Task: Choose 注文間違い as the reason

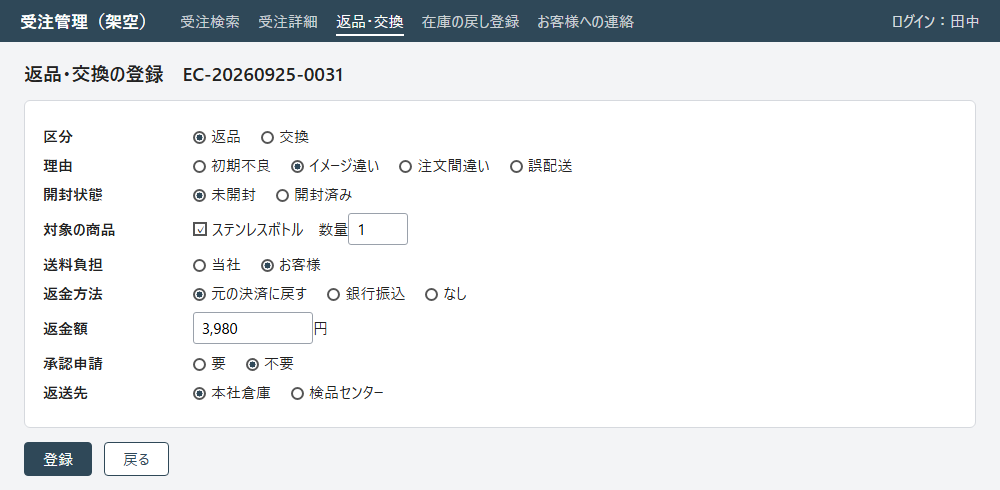Action: [x=406, y=167]
